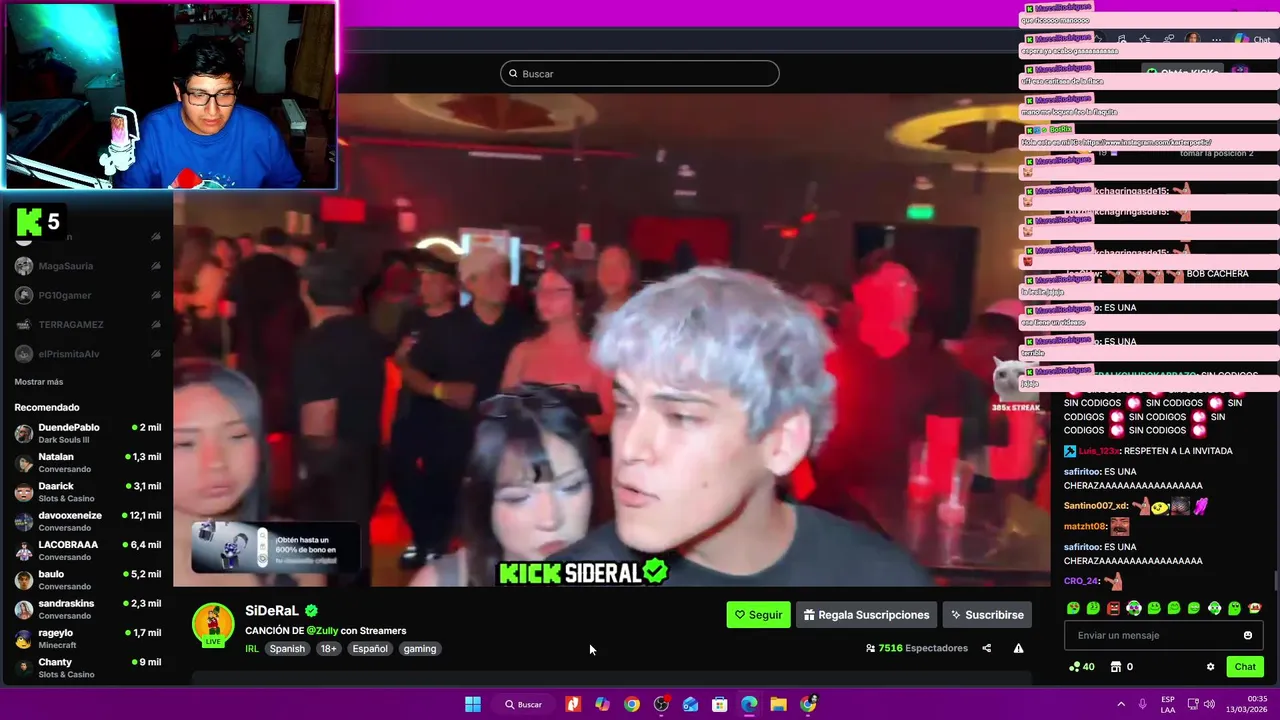
Task: Send message with green Chat button
Action: coord(1245,667)
